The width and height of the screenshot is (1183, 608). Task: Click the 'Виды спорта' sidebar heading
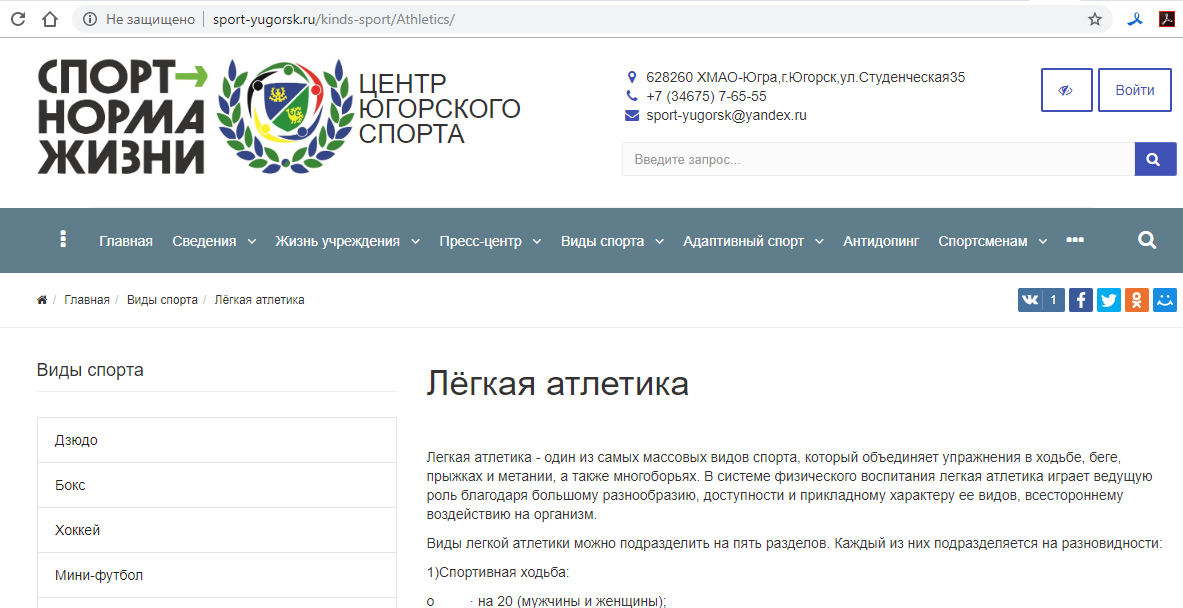coord(90,370)
